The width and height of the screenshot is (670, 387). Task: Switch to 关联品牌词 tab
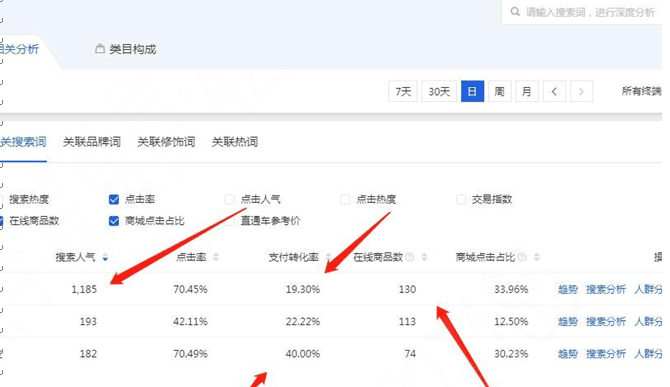click(92, 142)
